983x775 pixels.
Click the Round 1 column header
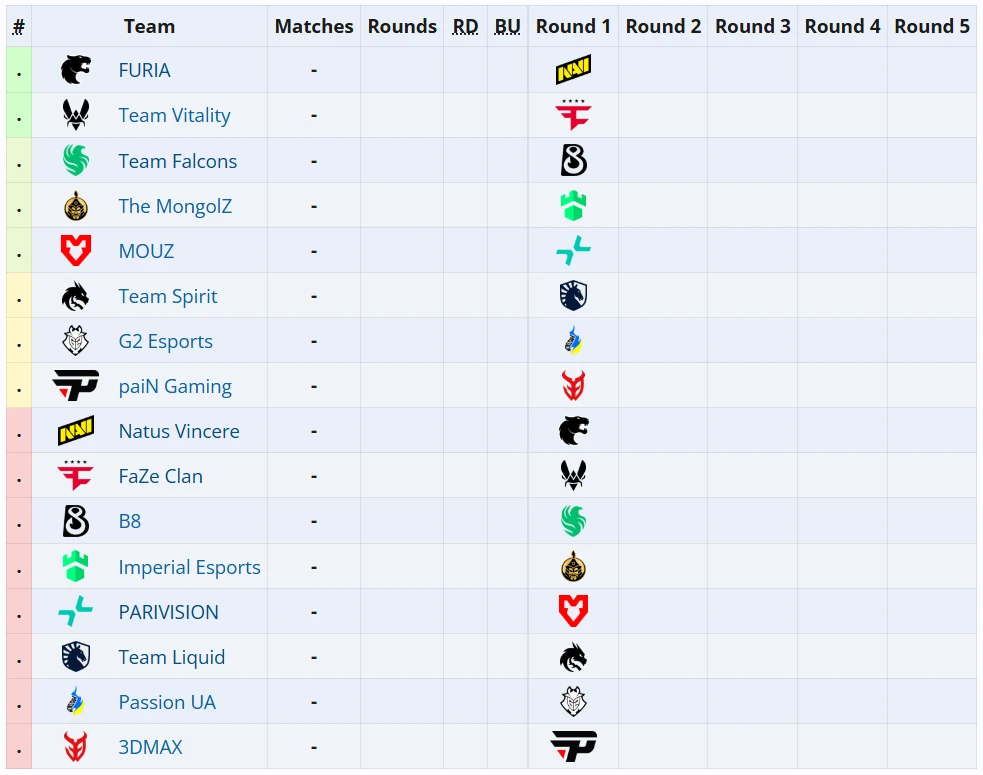tap(573, 26)
